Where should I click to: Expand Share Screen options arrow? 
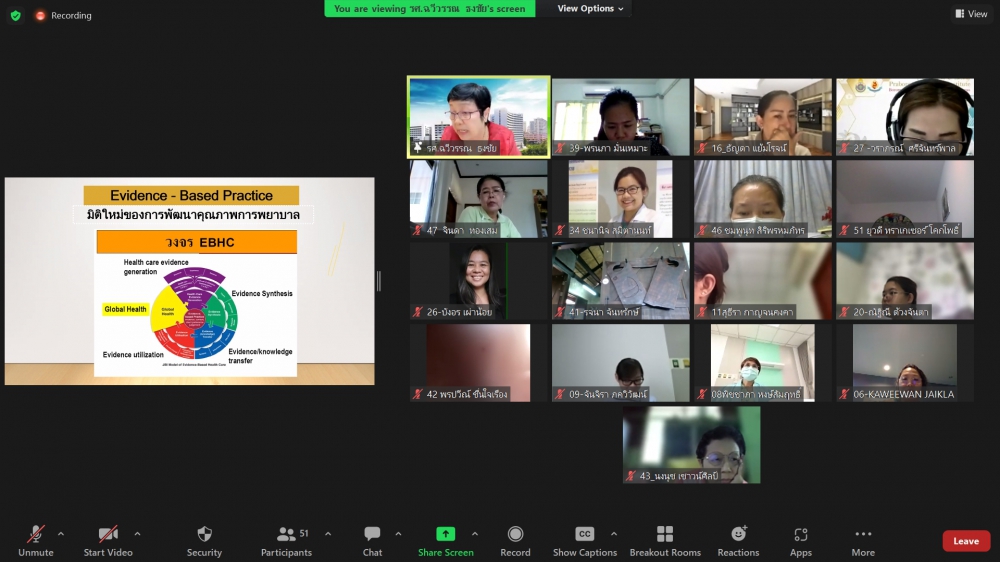[x=475, y=534]
